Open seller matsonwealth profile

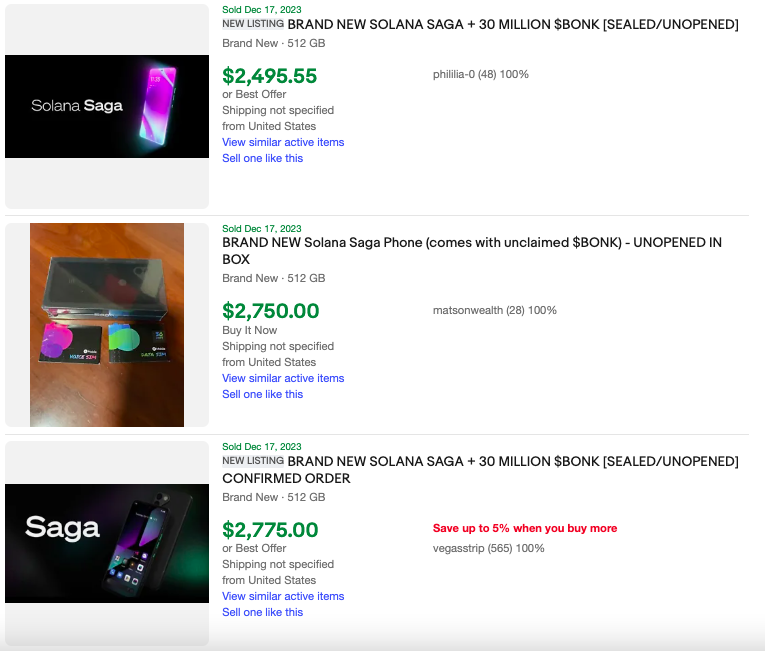click(x=494, y=310)
